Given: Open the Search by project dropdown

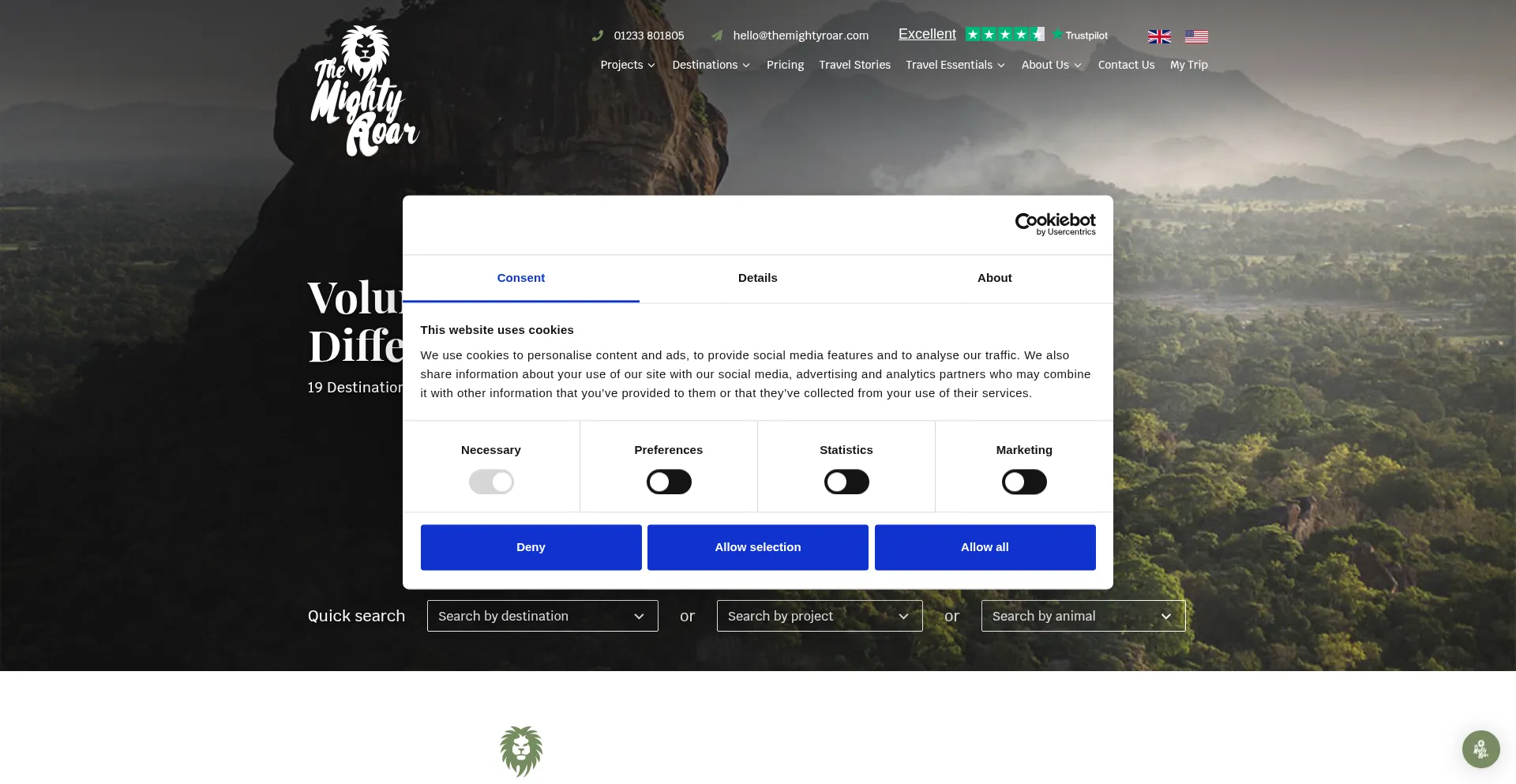Looking at the screenshot, I should (x=820, y=616).
